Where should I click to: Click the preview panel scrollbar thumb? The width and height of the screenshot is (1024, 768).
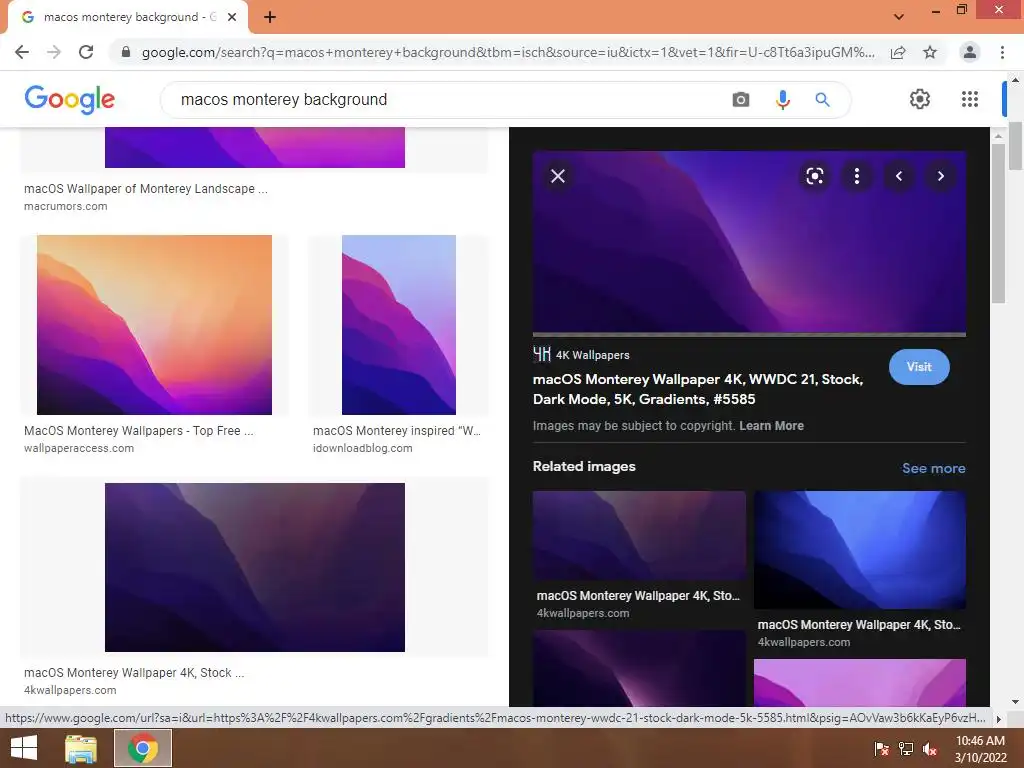[998, 223]
